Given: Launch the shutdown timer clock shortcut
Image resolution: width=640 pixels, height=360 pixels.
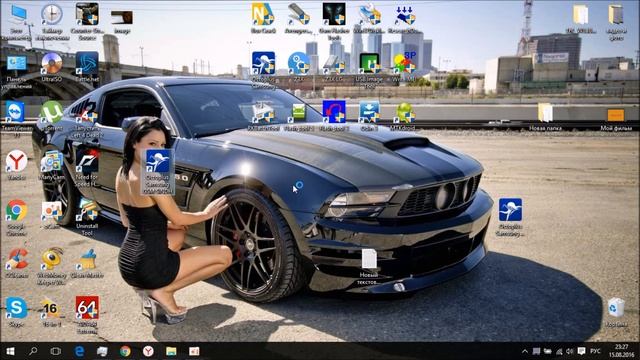Looking at the screenshot, I should click(52, 15).
